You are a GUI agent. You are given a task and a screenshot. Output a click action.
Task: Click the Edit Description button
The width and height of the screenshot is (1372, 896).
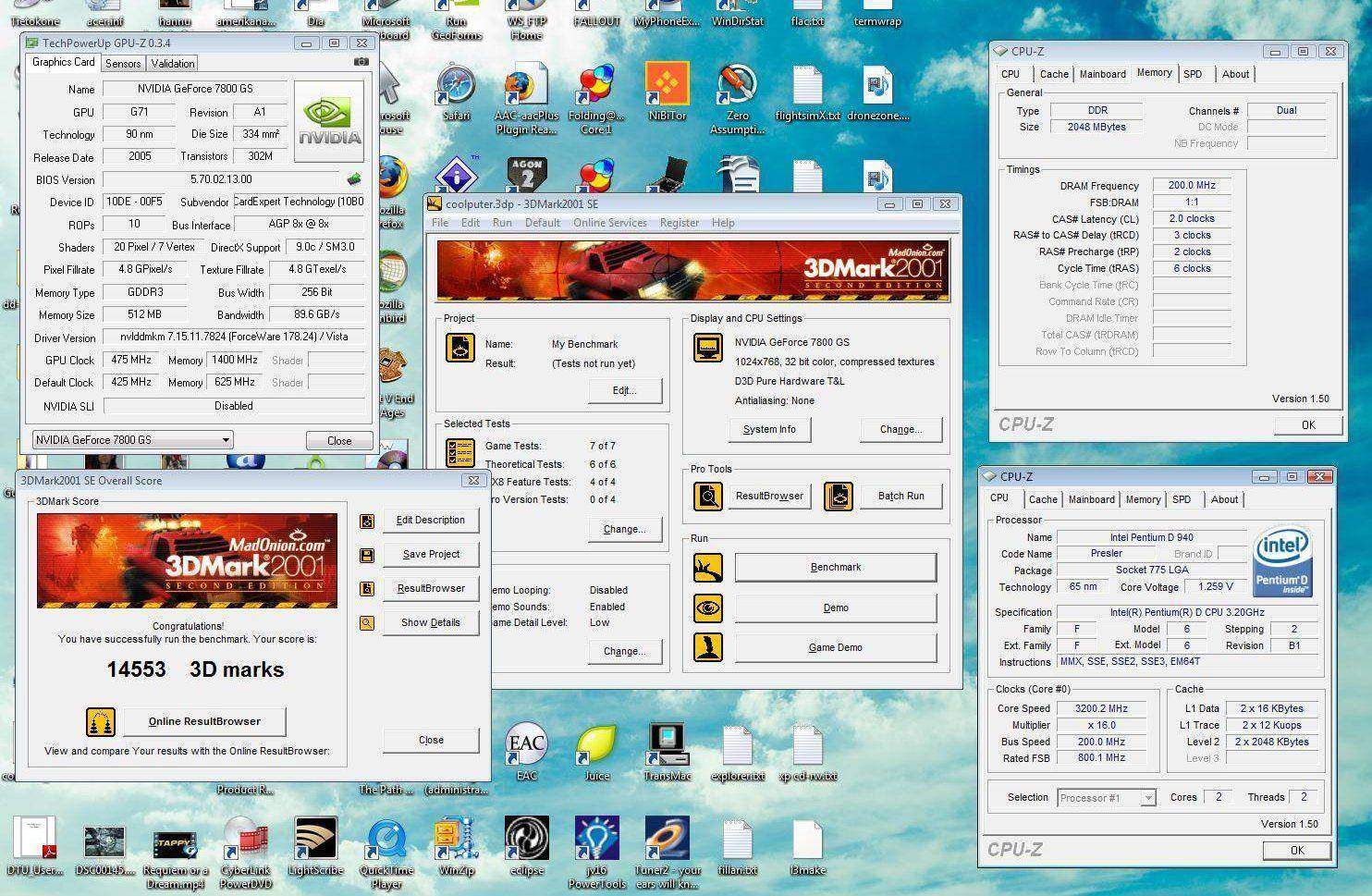tap(431, 521)
